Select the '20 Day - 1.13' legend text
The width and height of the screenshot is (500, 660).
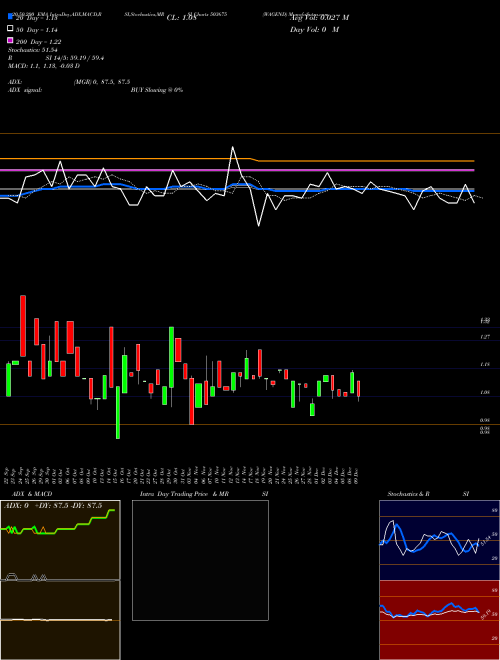36,18
